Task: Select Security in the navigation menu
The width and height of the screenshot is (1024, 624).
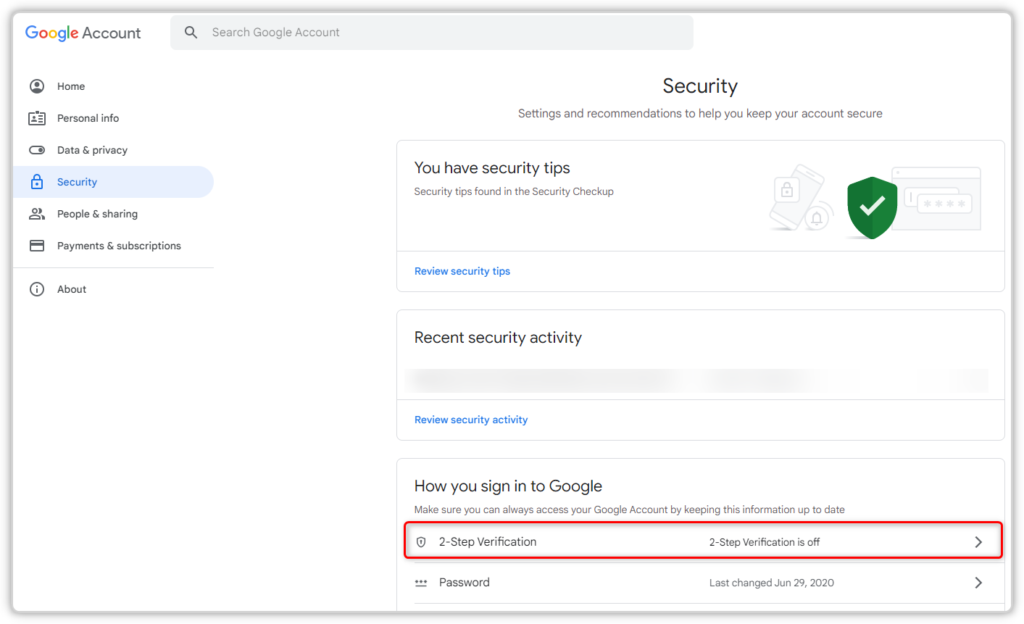Action: (77, 181)
